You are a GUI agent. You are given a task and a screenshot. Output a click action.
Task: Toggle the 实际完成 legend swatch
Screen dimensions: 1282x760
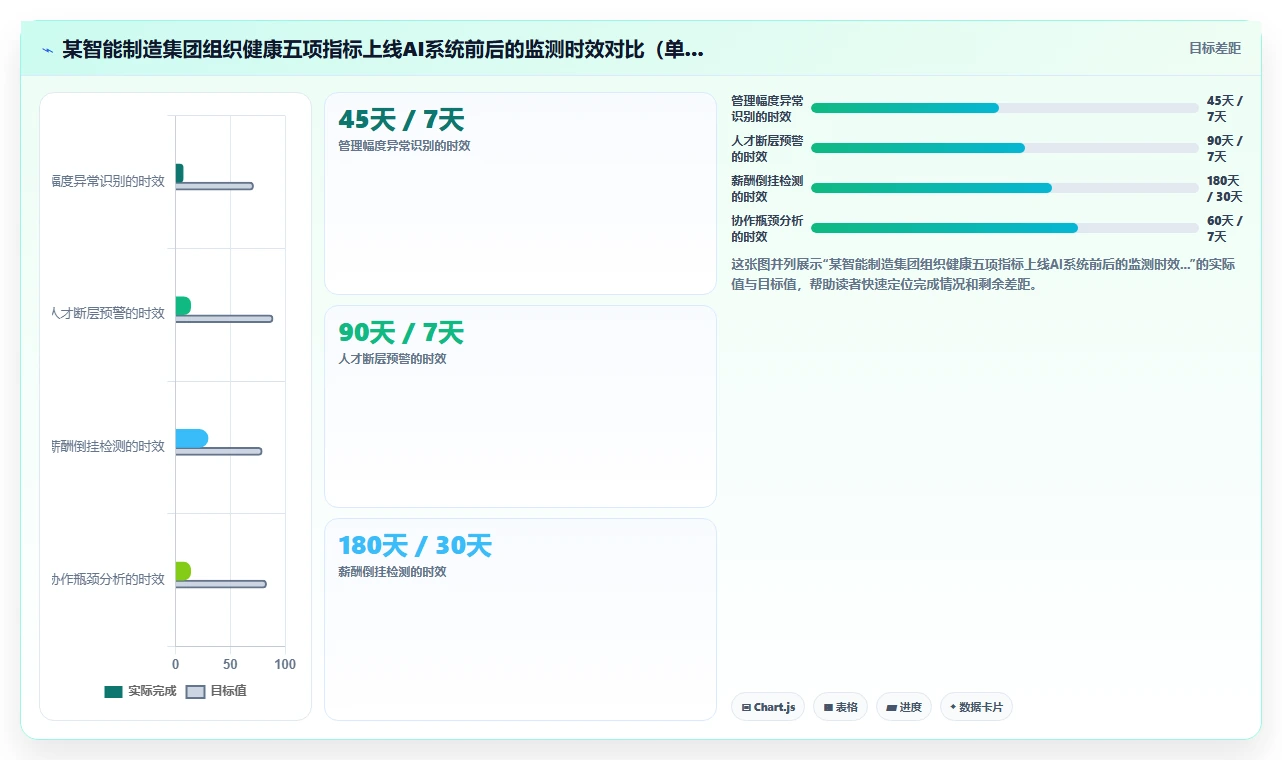(x=113, y=691)
